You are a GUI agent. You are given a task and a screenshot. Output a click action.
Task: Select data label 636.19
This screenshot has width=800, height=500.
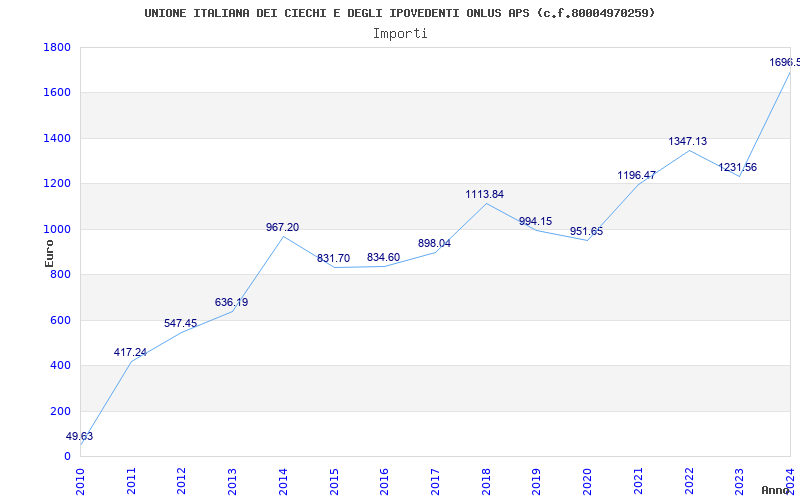click(x=231, y=302)
